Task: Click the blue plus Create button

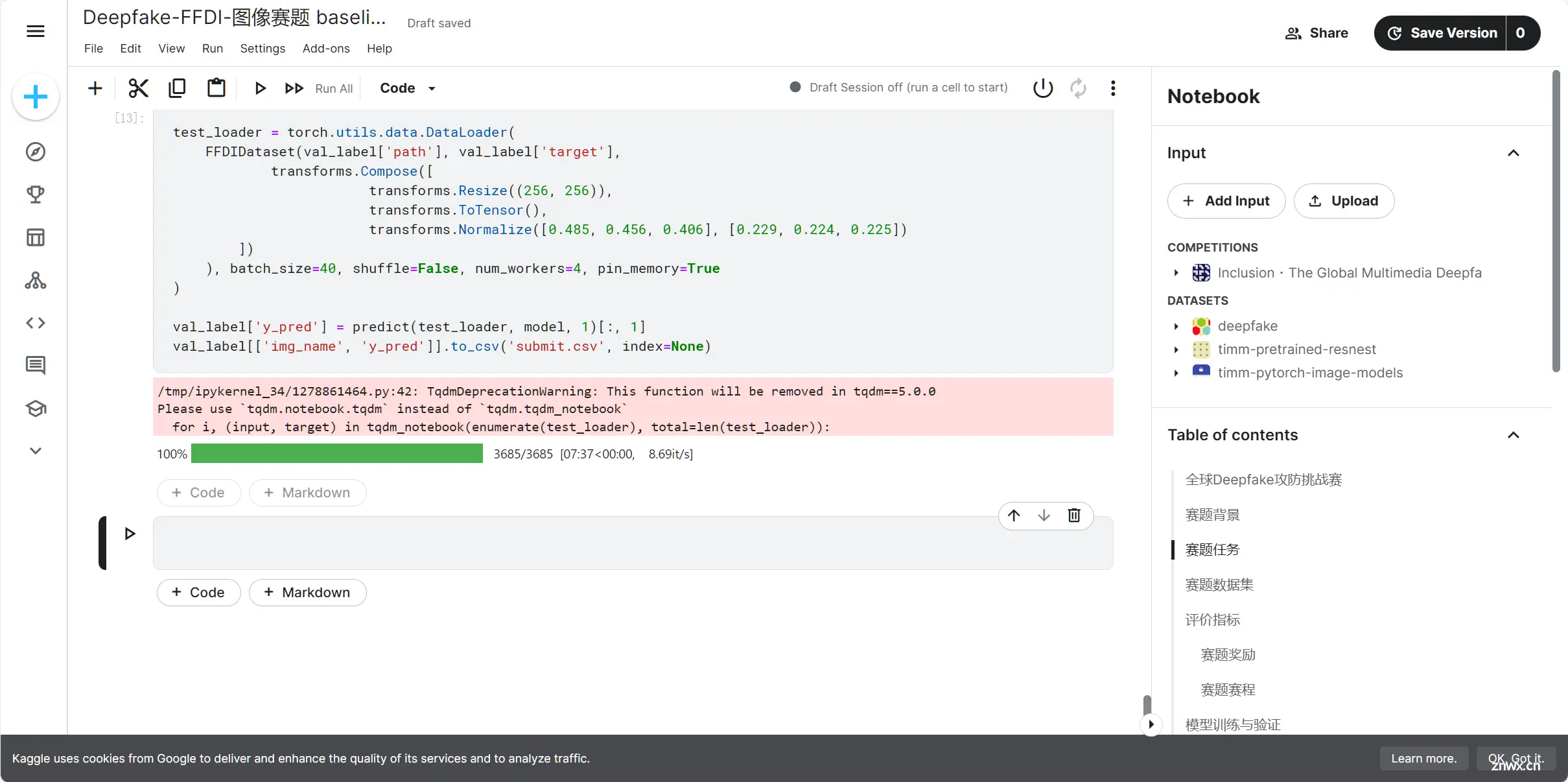Action: pyautogui.click(x=36, y=97)
